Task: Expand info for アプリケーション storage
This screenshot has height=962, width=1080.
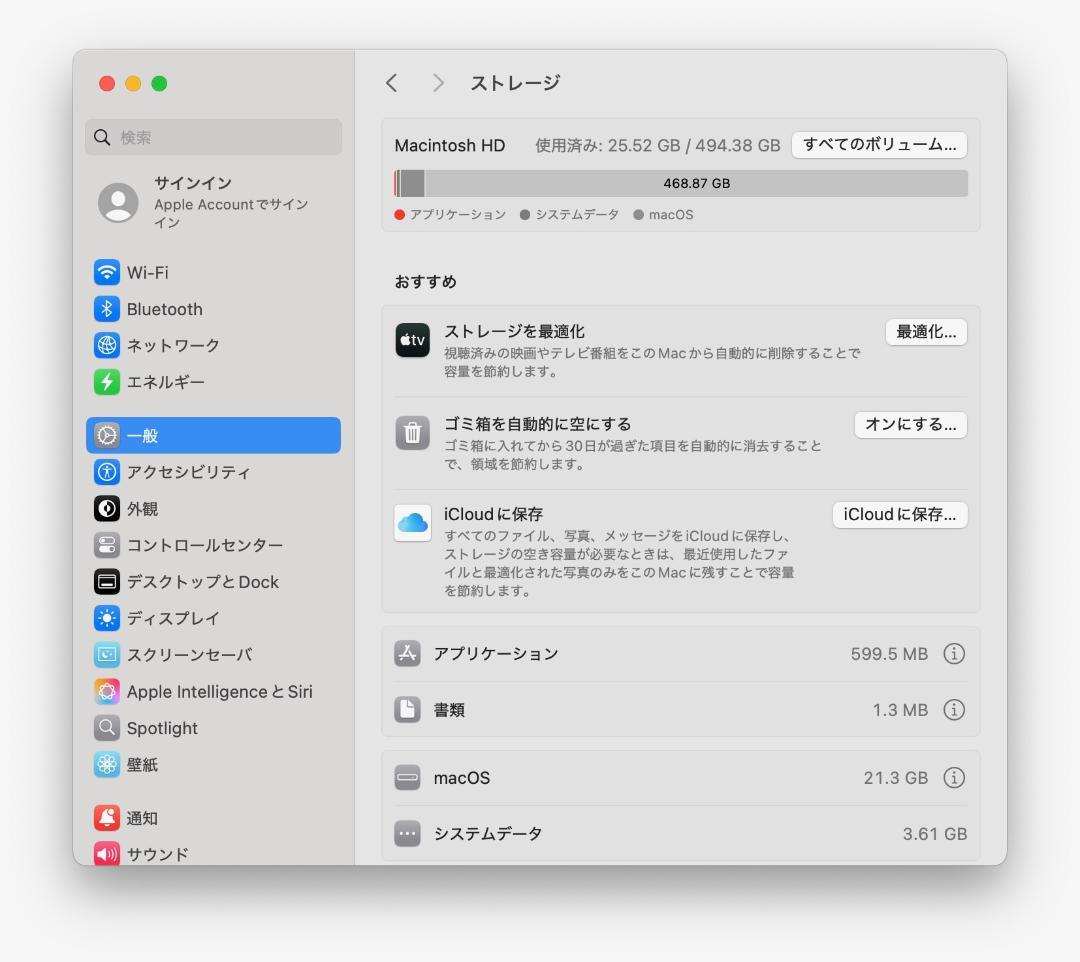Action: [954, 653]
